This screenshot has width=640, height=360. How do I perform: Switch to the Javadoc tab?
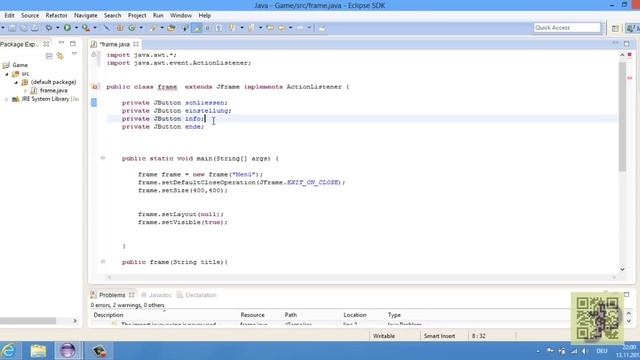coord(156,295)
